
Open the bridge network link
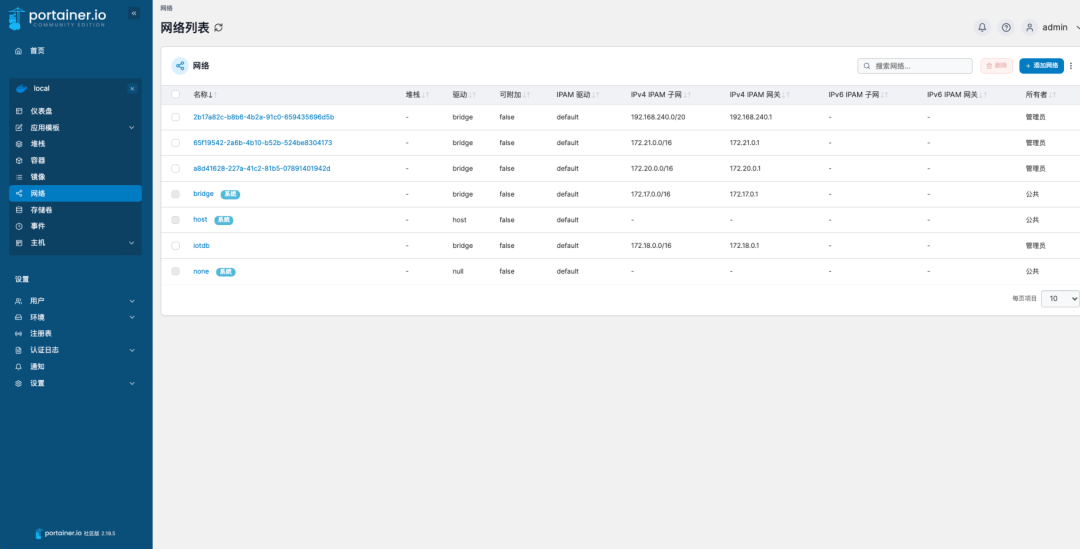pos(203,194)
